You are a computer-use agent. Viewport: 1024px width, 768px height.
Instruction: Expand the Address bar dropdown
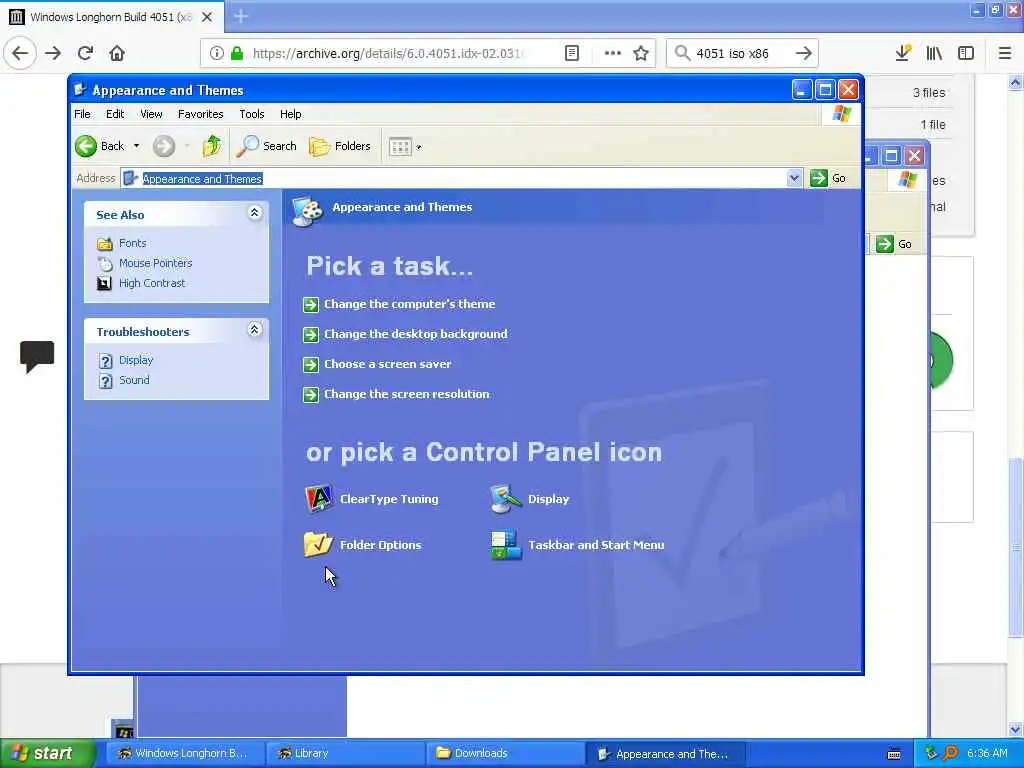pos(794,178)
